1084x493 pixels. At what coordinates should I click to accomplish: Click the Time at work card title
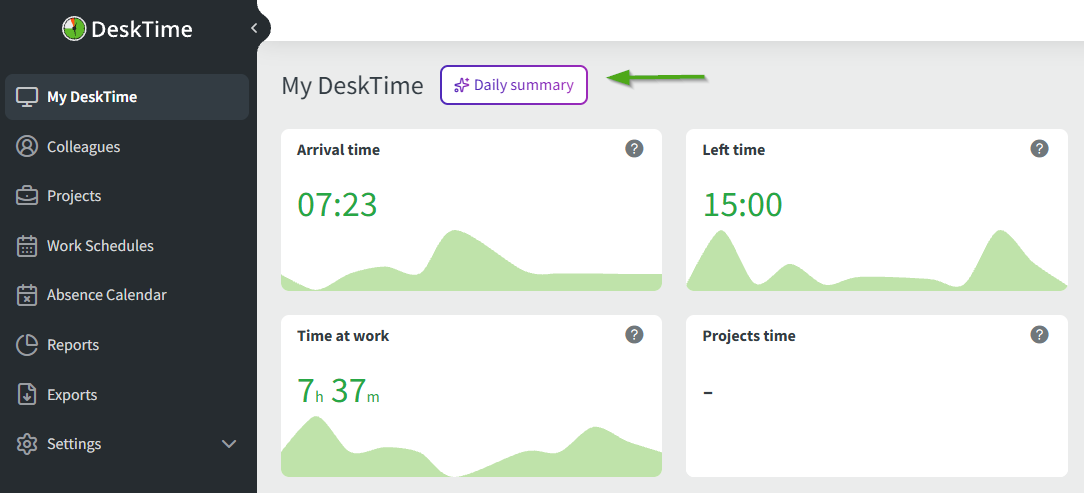click(343, 336)
